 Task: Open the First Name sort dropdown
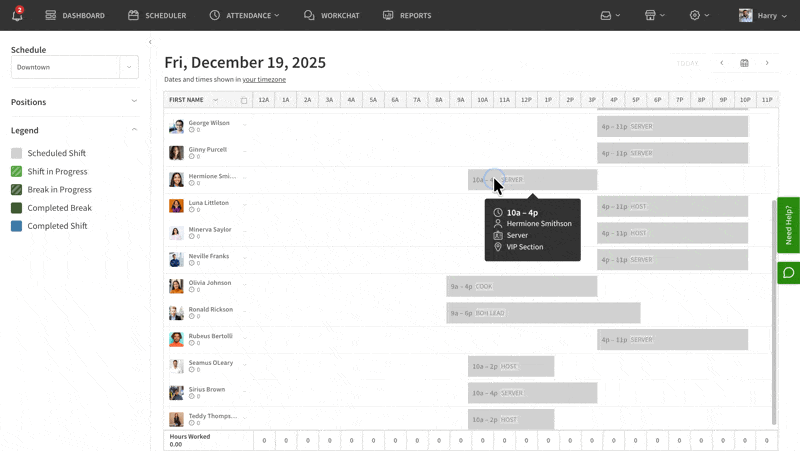coord(215,100)
